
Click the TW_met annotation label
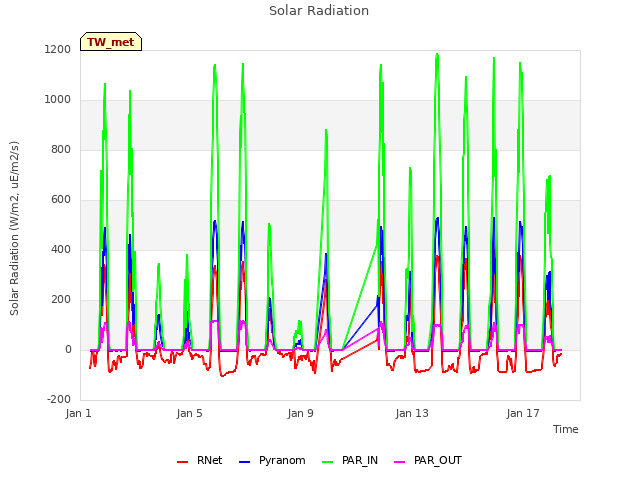pyautogui.click(x=111, y=42)
